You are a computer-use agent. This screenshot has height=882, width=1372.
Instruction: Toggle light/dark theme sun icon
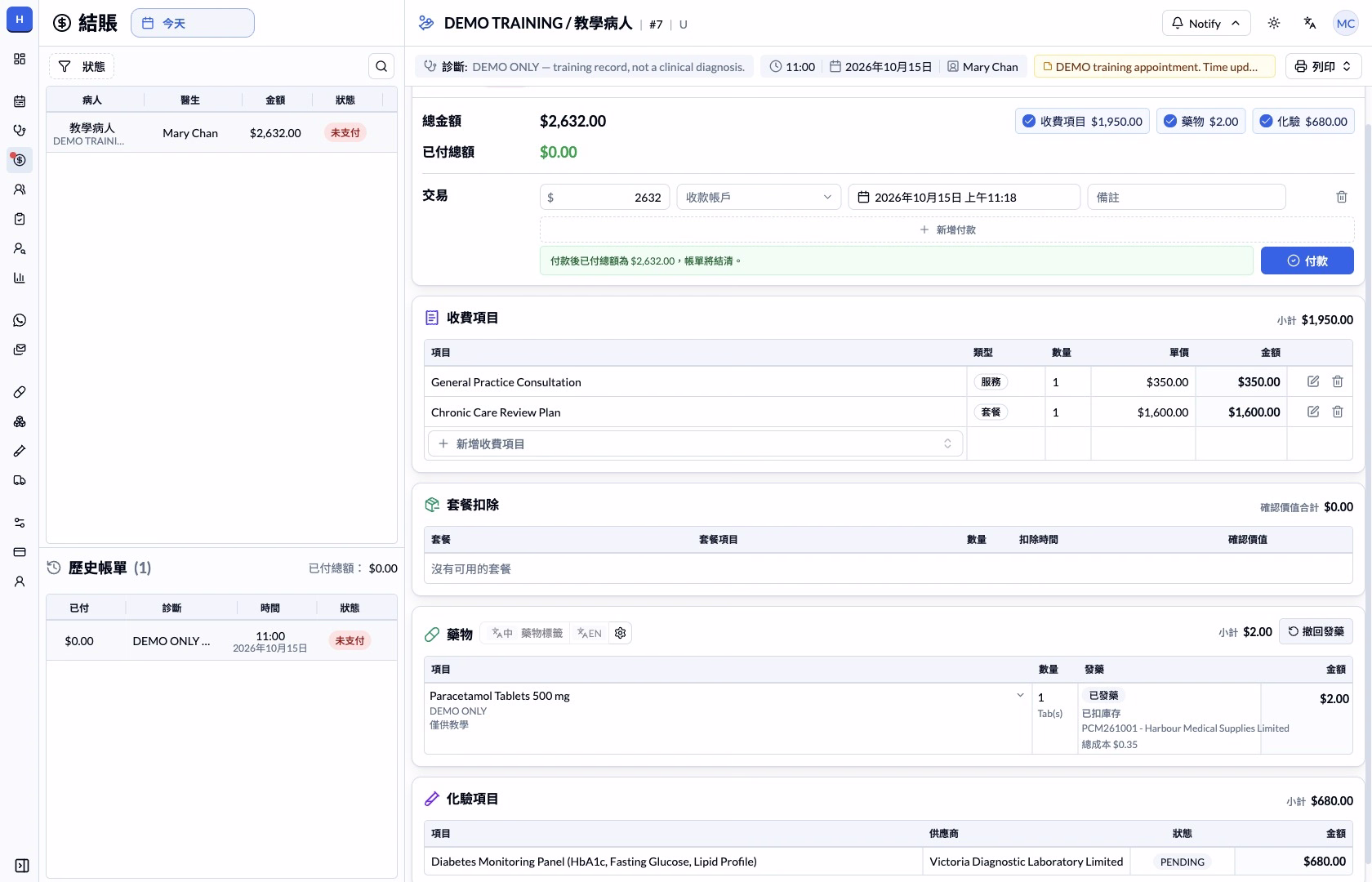1274,23
